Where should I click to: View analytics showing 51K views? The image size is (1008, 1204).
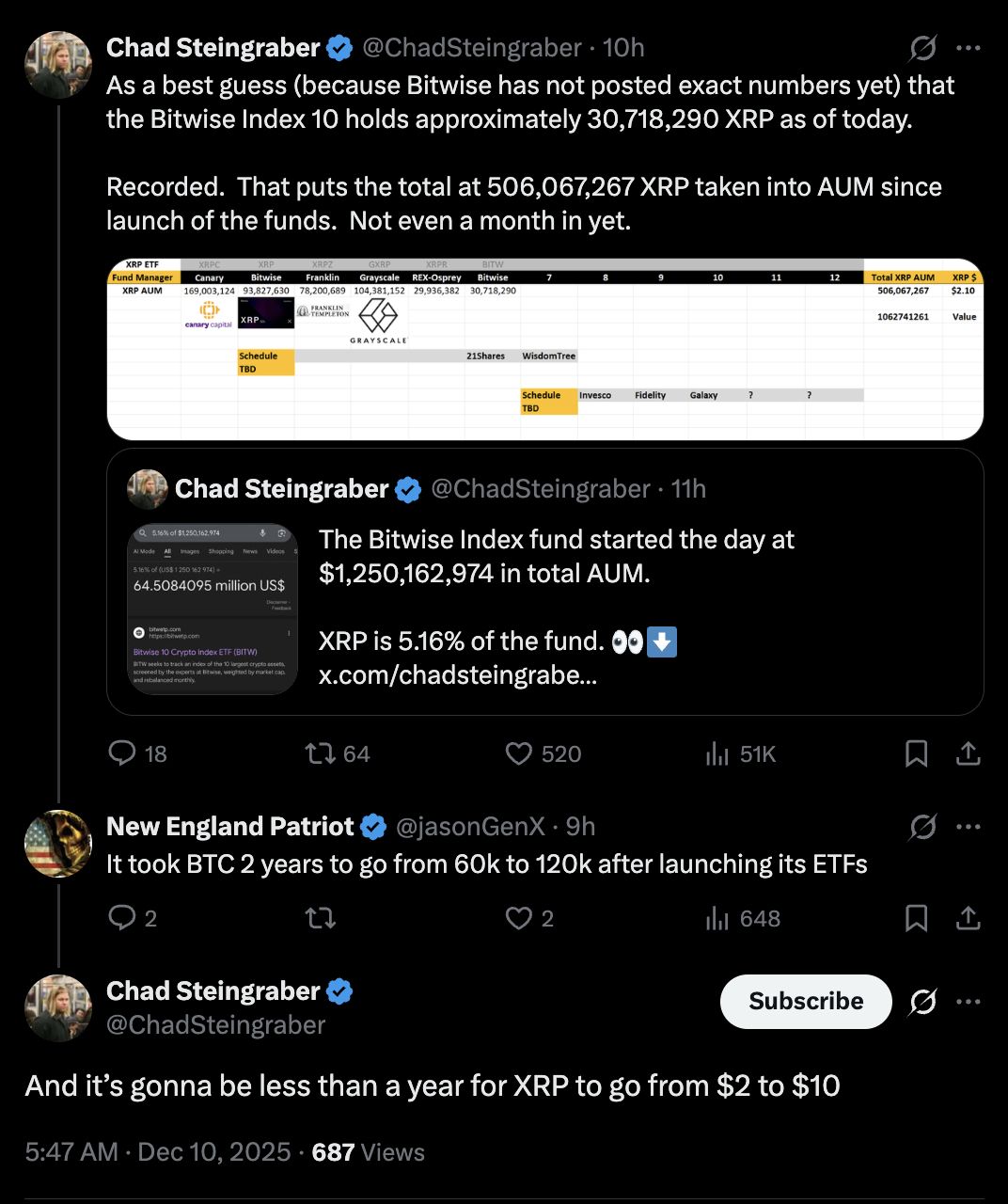(x=718, y=753)
